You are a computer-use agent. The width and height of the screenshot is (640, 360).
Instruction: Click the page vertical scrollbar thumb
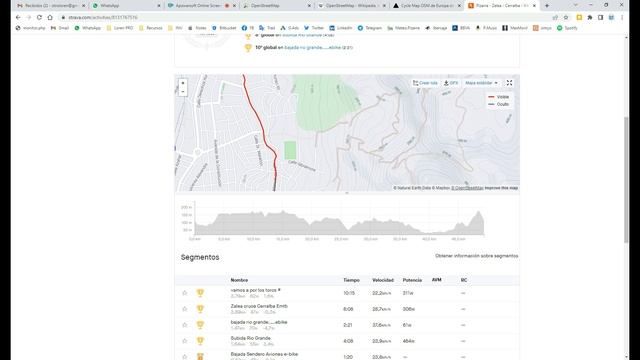click(x=627, y=180)
